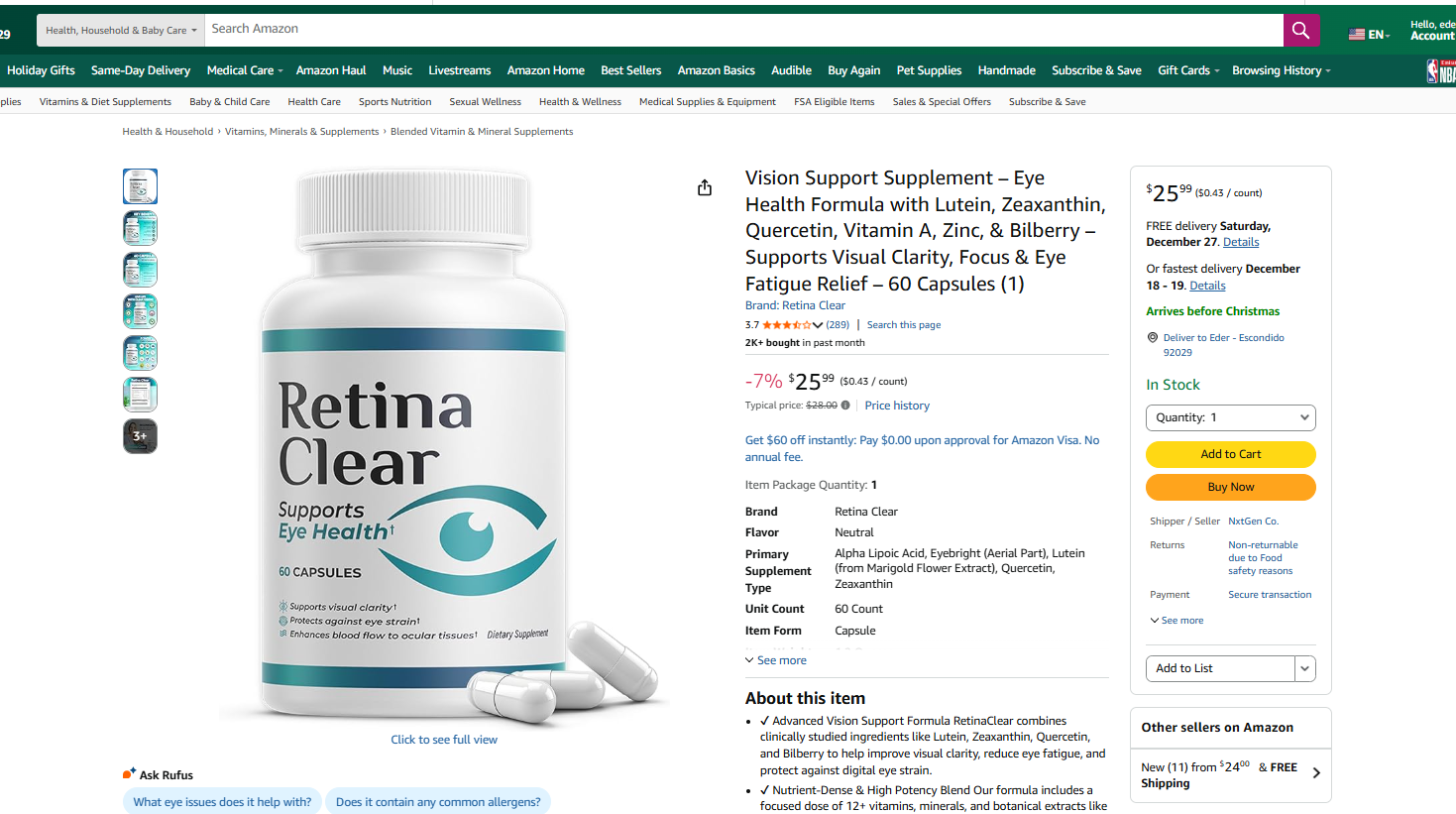Click the Add to Cart button

[1231, 454]
